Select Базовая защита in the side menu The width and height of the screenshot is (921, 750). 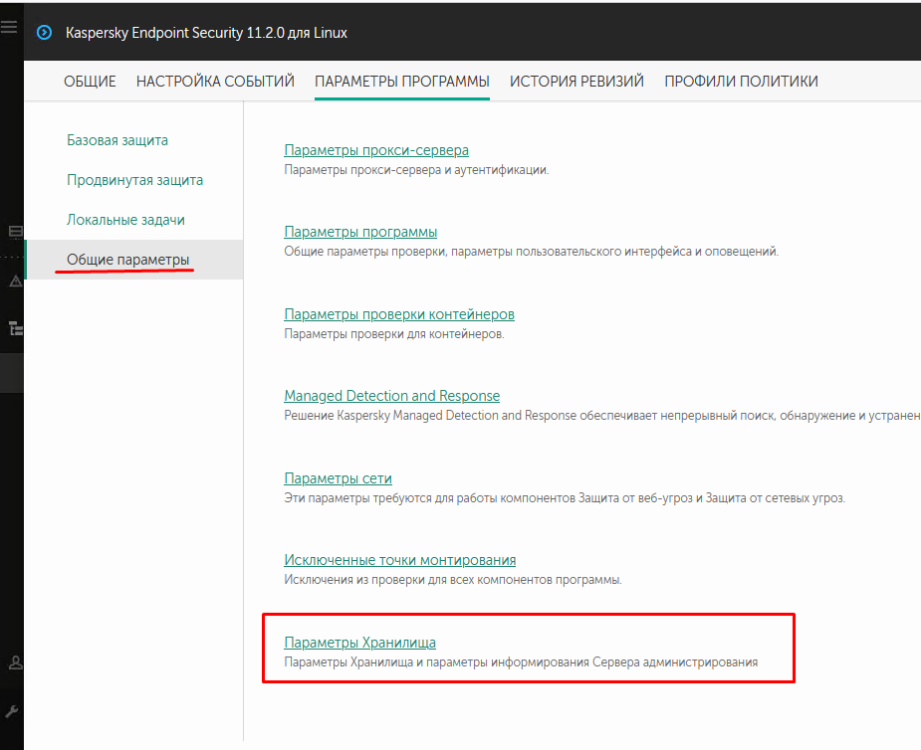coord(117,140)
